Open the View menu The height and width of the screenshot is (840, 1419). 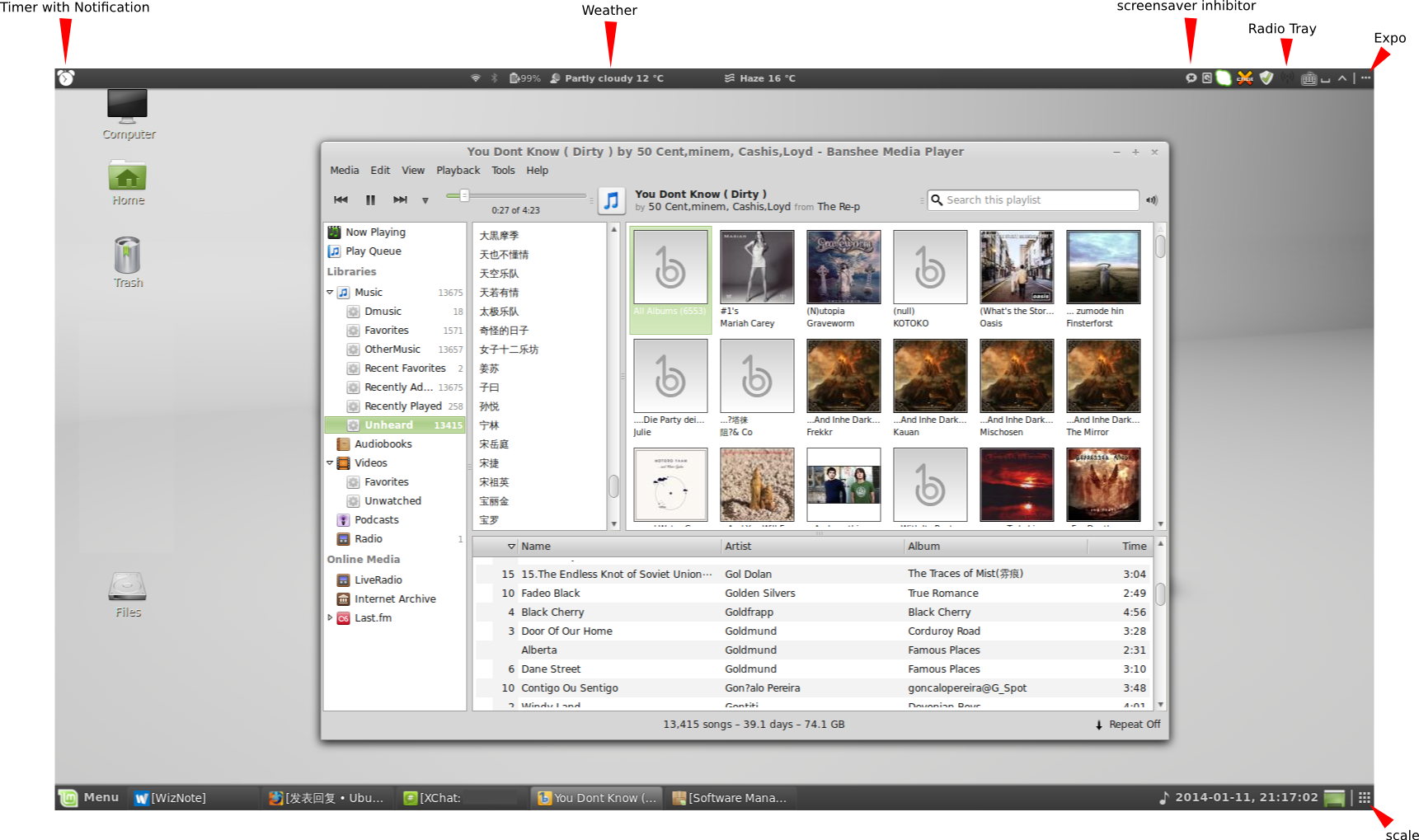(413, 171)
